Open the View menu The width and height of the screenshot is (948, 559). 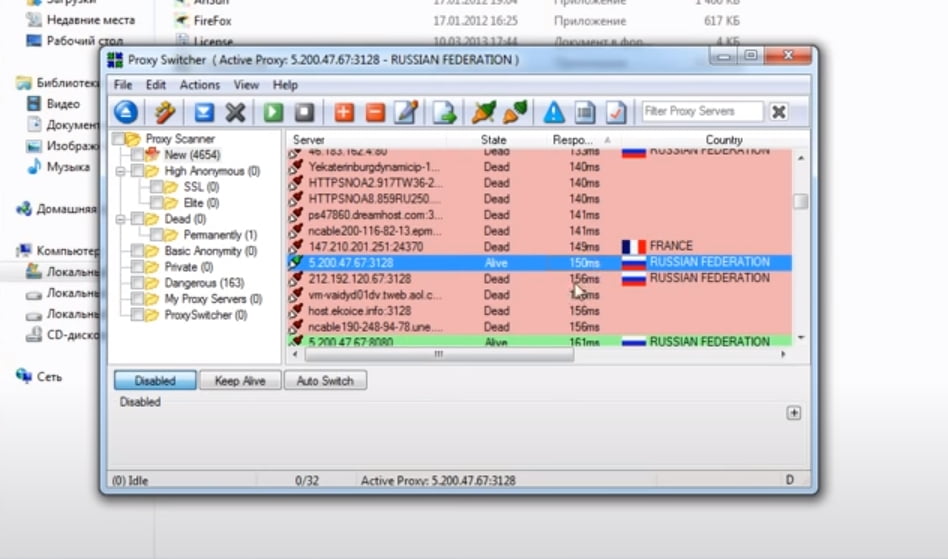click(x=246, y=85)
